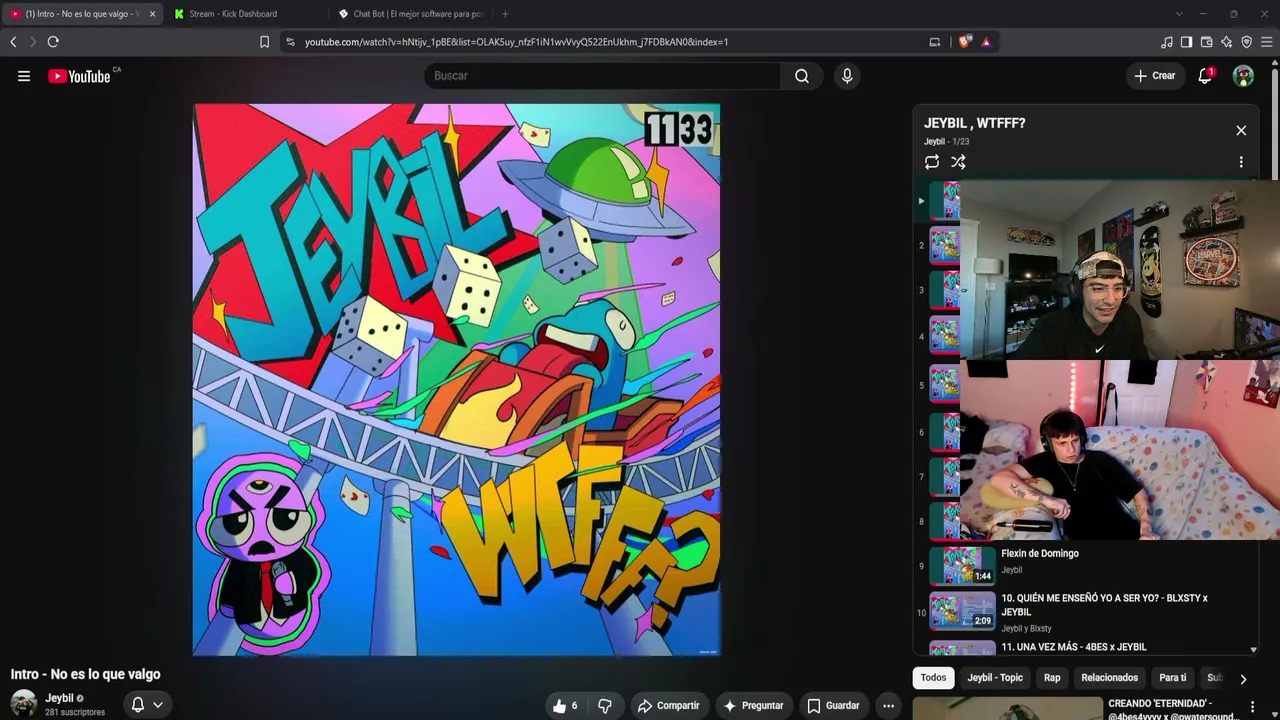Open the Brave Shields icon

[x=964, y=42]
